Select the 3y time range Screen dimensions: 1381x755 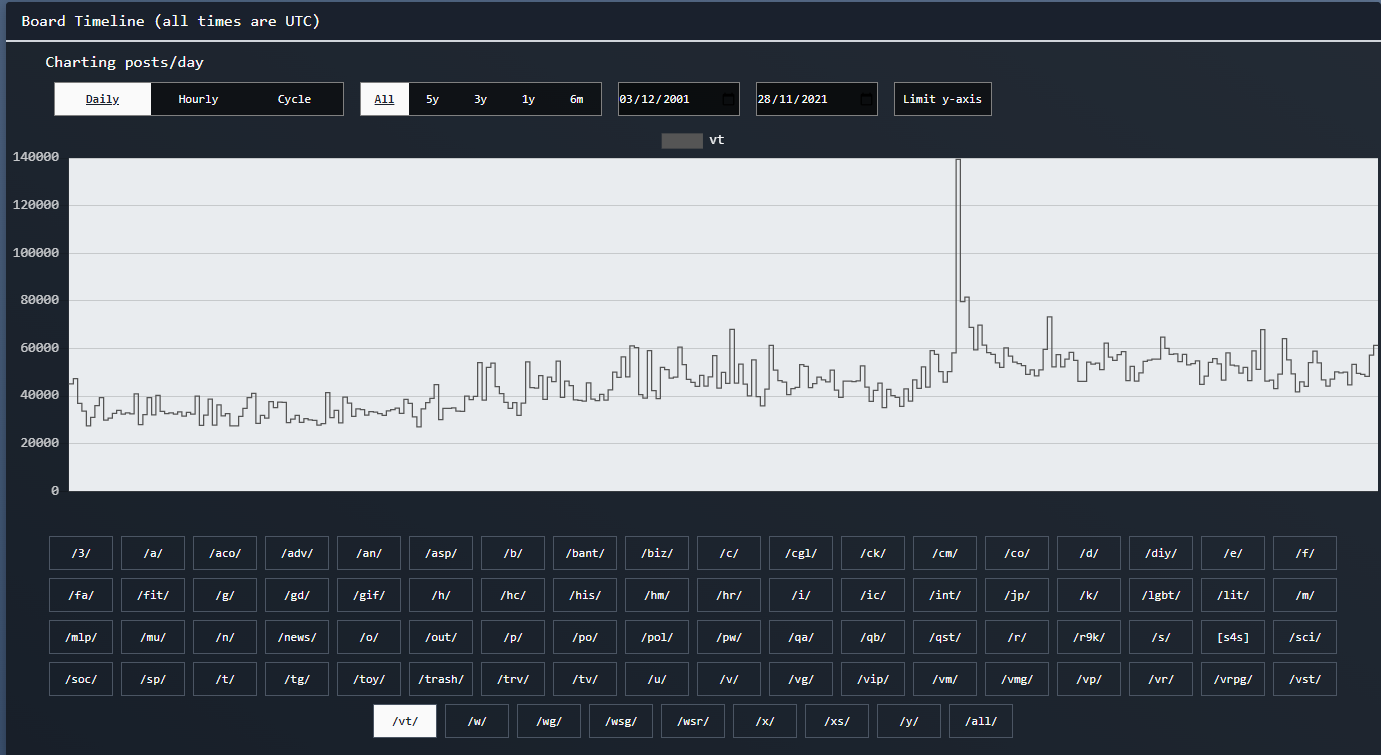click(x=480, y=99)
